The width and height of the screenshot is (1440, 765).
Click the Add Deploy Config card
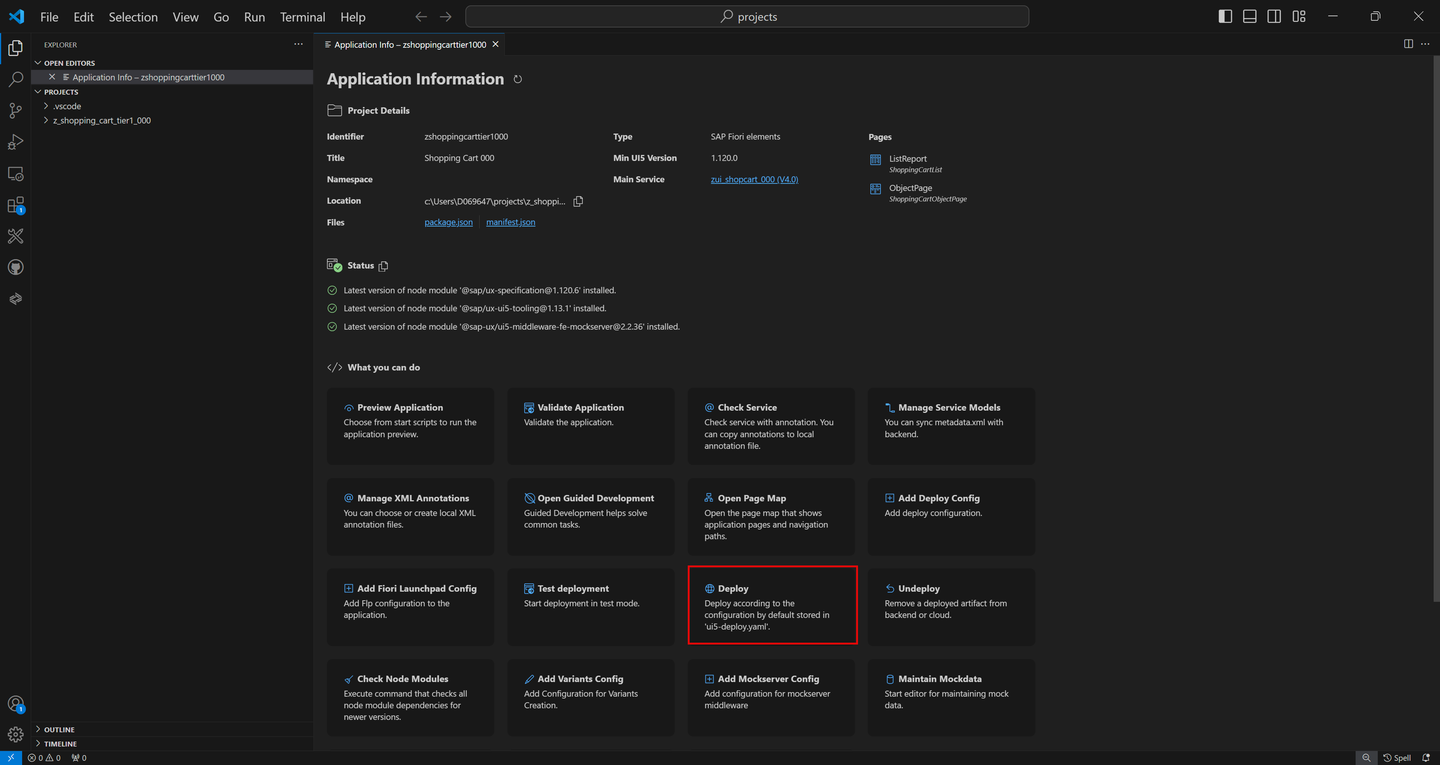pyautogui.click(x=952, y=516)
